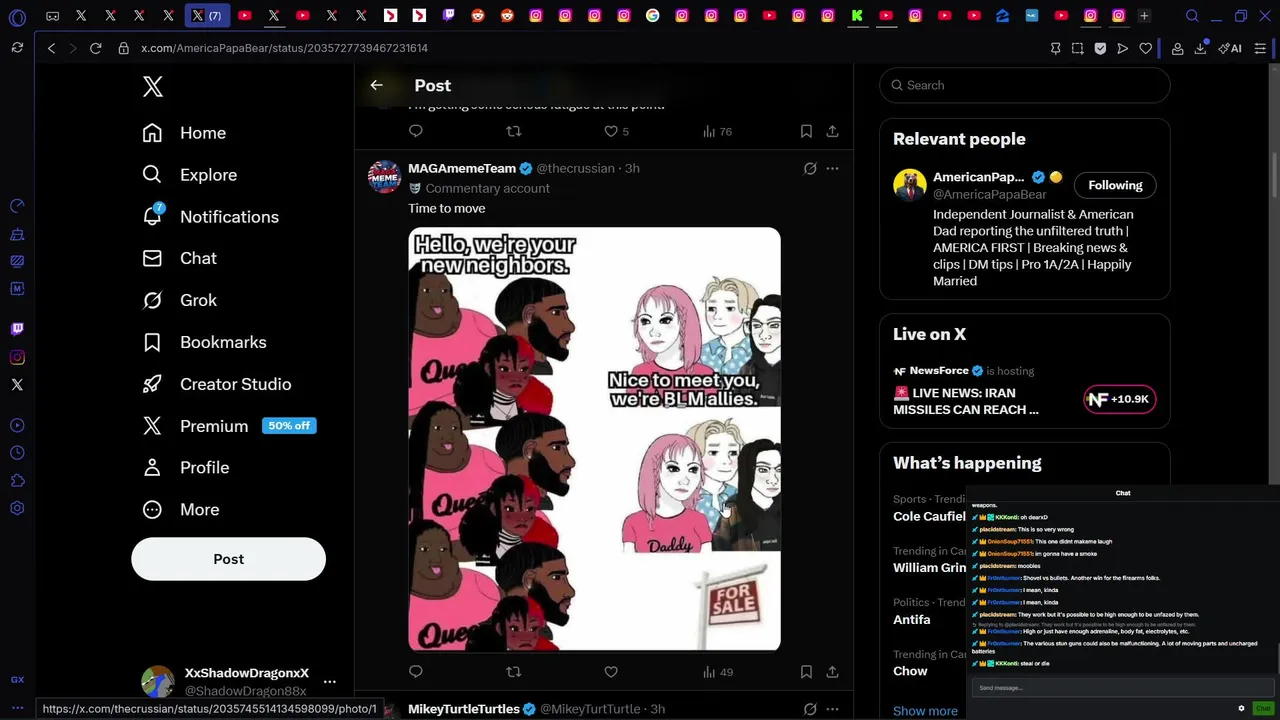Repost the MAGAmemeTeam post
This screenshot has width=1280, height=720.
[x=513, y=672]
